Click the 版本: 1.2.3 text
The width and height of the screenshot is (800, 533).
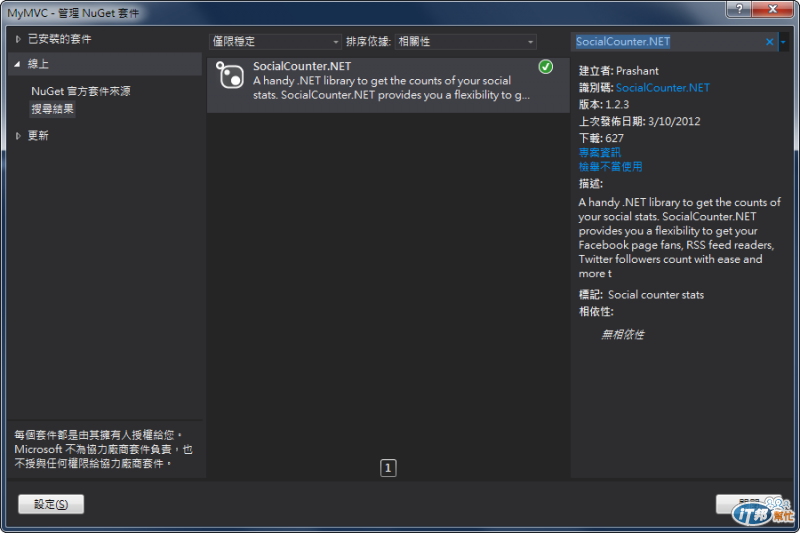tap(604, 105)
